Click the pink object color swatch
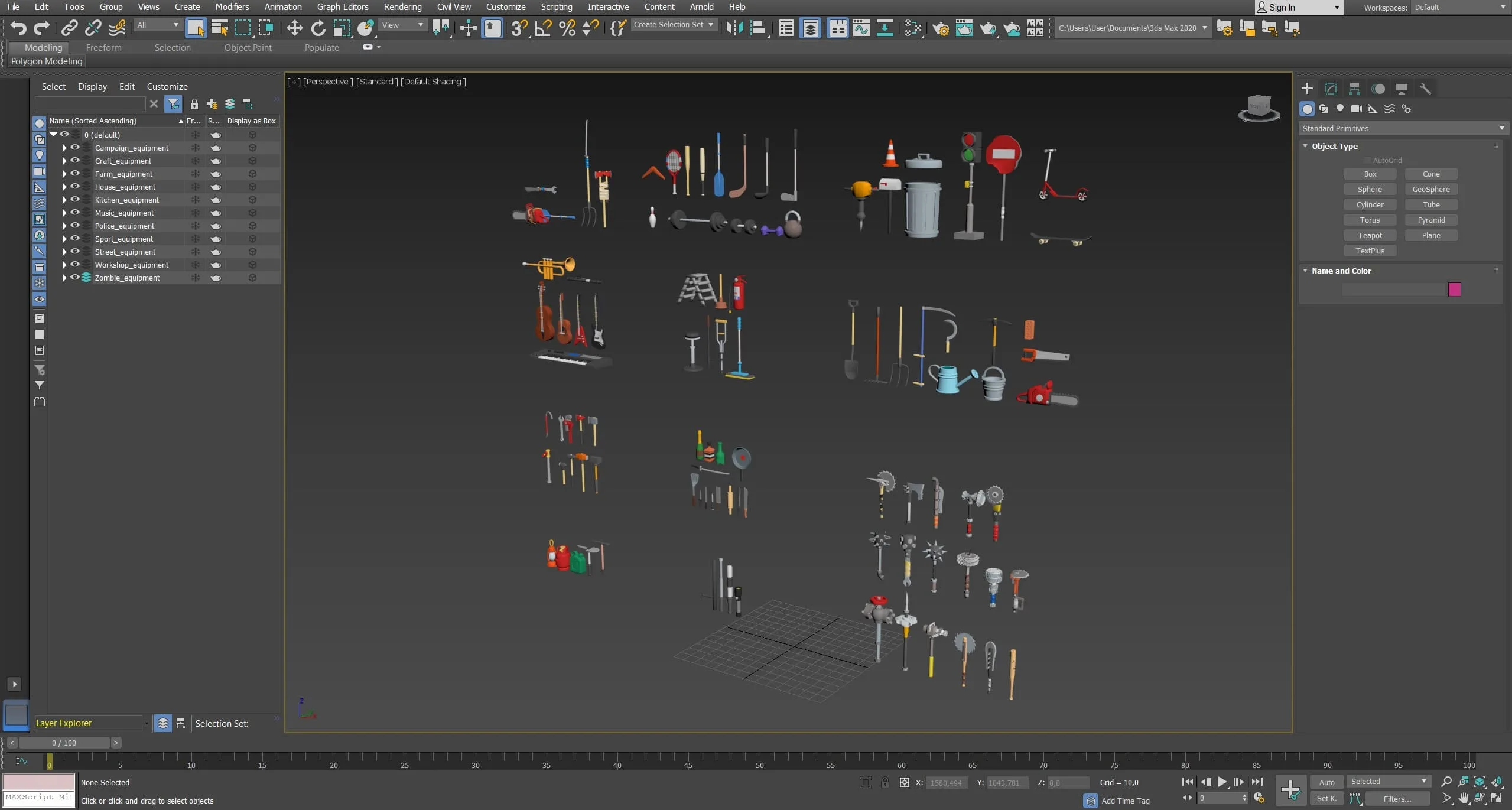This screenshot has width=1512, height=810. tap(1454, 289)
